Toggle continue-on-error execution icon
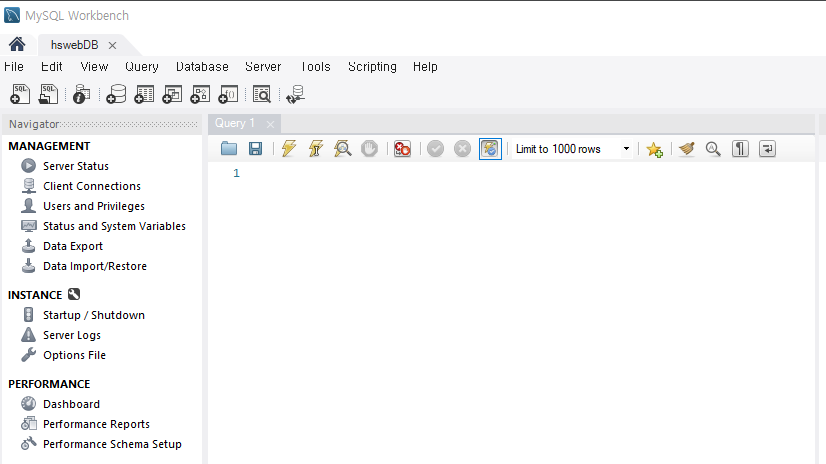This screenshot has width=826, height=464. 402,149
